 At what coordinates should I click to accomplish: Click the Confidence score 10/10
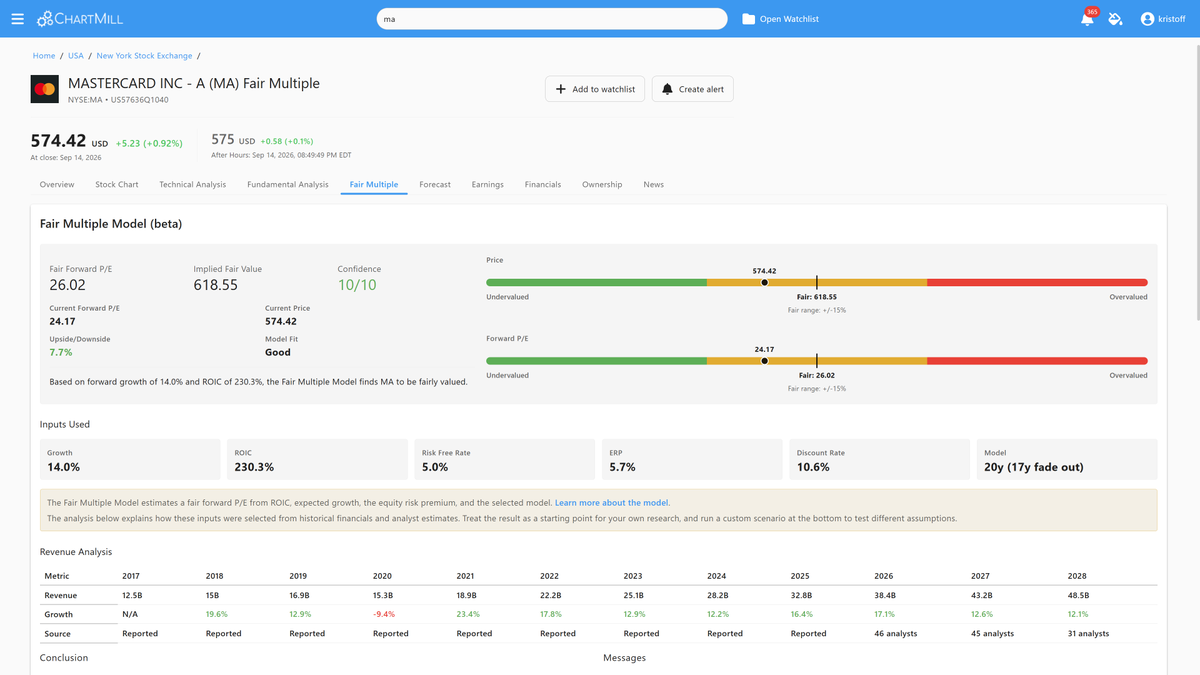coord(357,285)
